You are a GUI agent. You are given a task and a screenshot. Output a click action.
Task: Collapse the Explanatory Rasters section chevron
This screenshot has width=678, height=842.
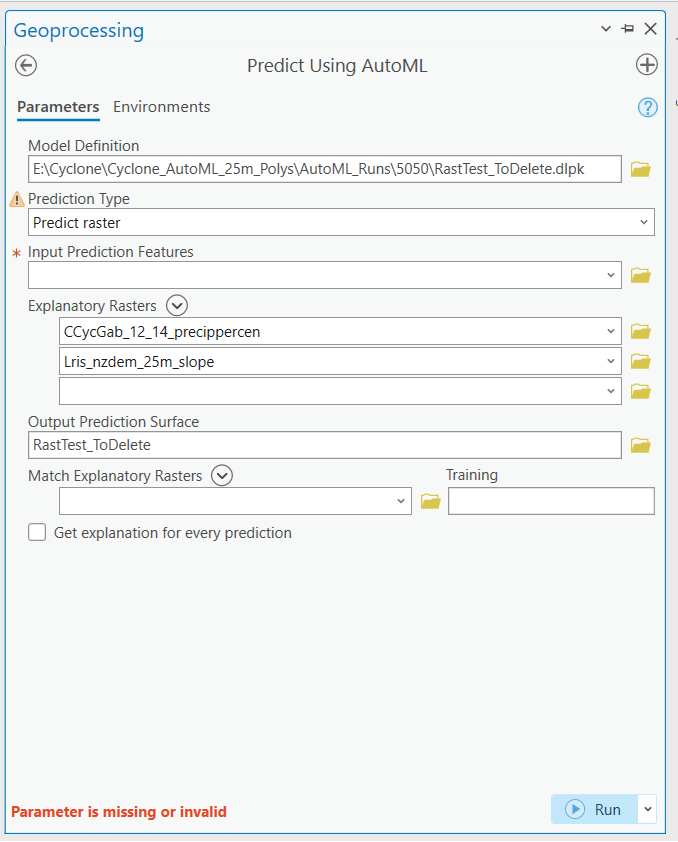pyautogui.click(x=177, y=306)
